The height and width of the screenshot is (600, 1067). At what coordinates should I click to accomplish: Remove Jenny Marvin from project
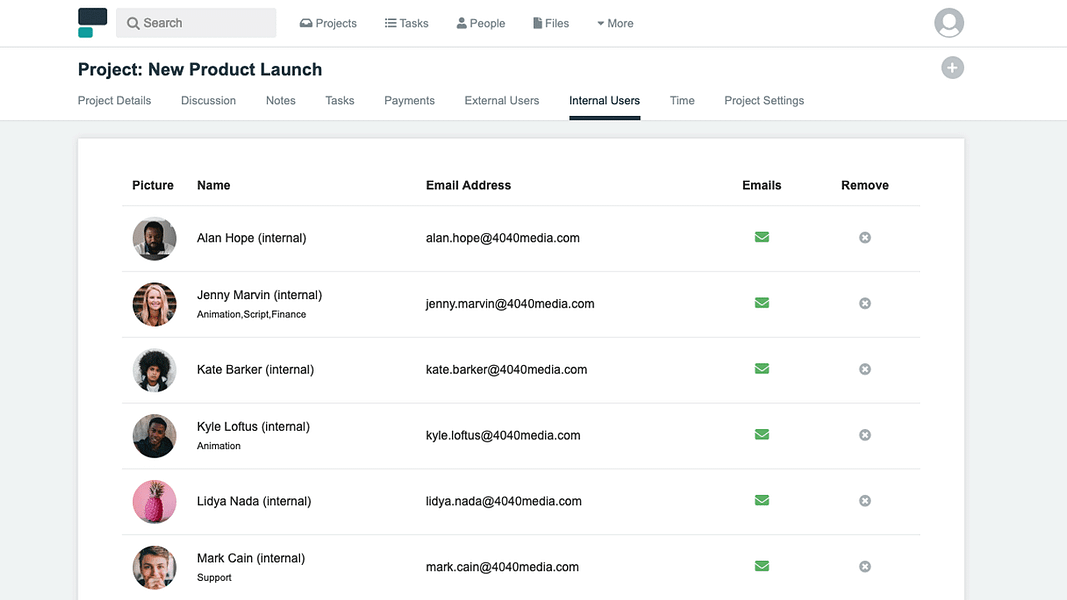pyautogui.click(x=864, y=303)
